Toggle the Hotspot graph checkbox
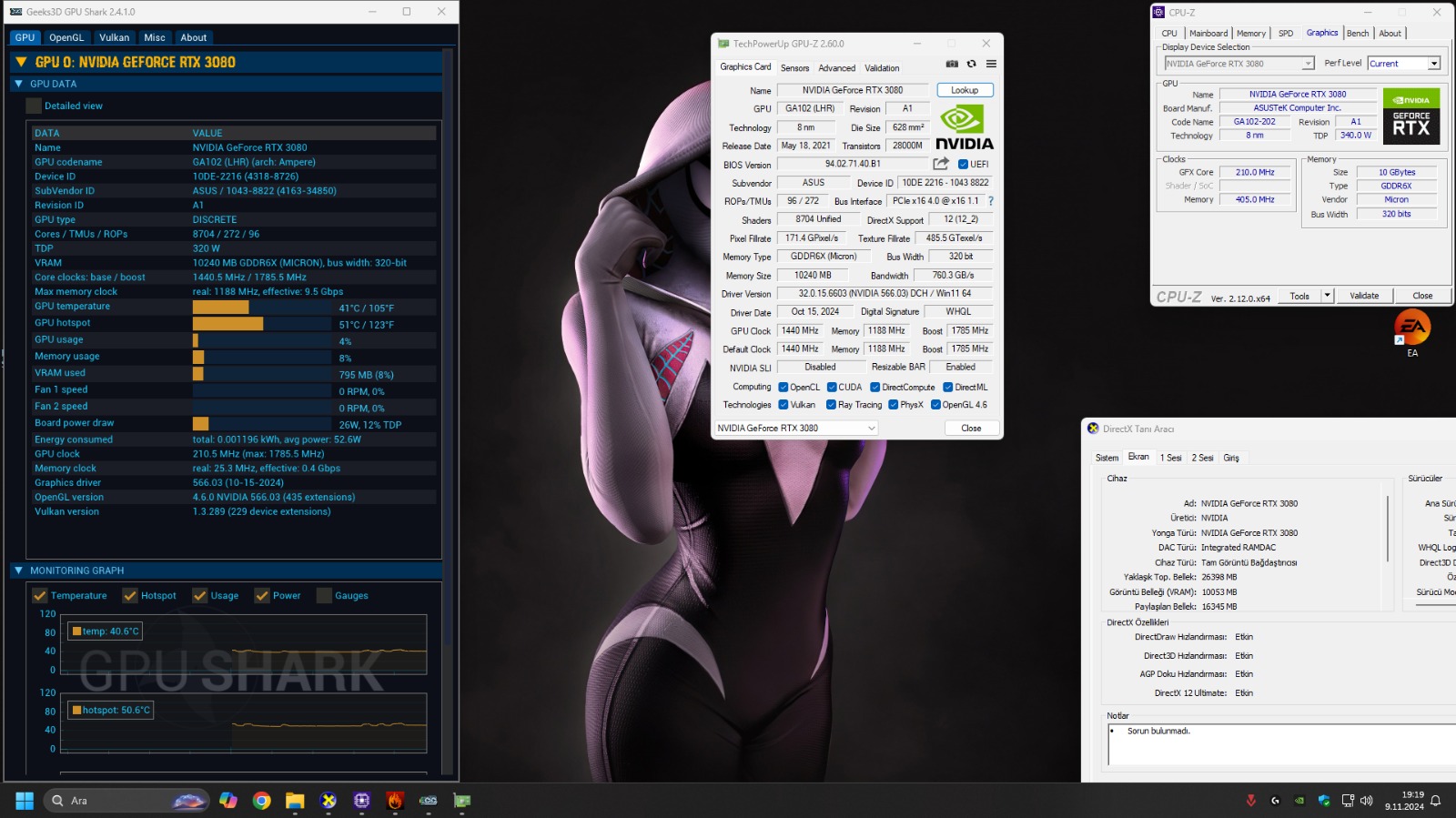1456x818 pixels. 130,596
